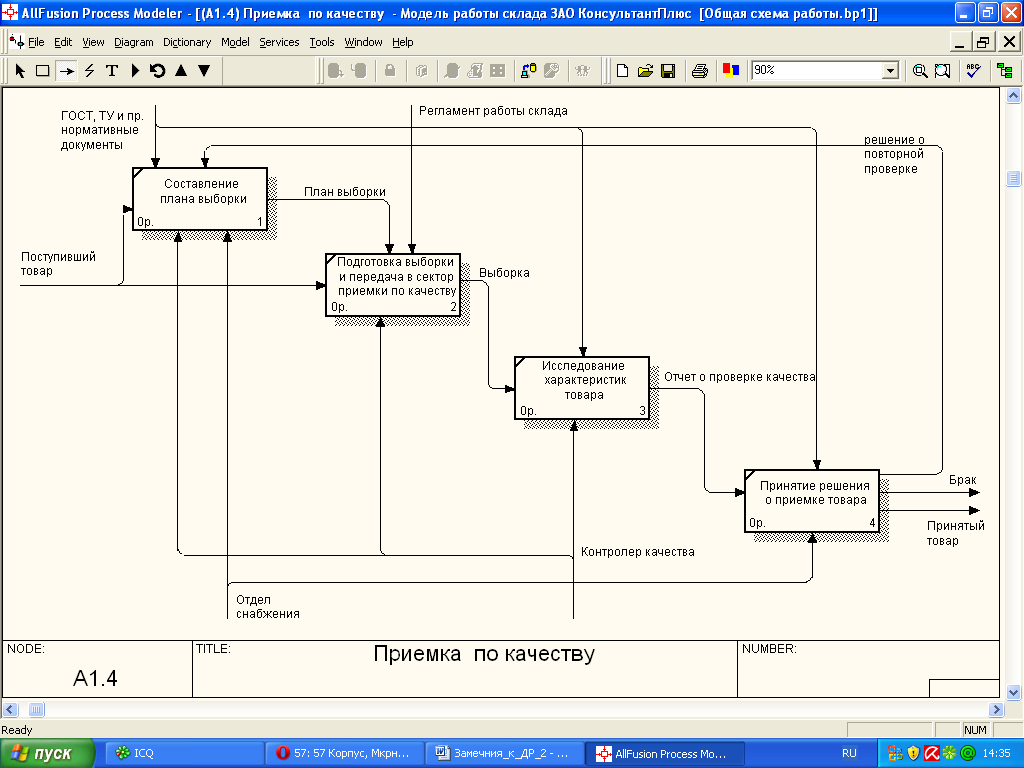This screenshot has width=1024, height=768.
Task: Click the arrow label Отдел снабжения
Action: [x=268, y=607]
